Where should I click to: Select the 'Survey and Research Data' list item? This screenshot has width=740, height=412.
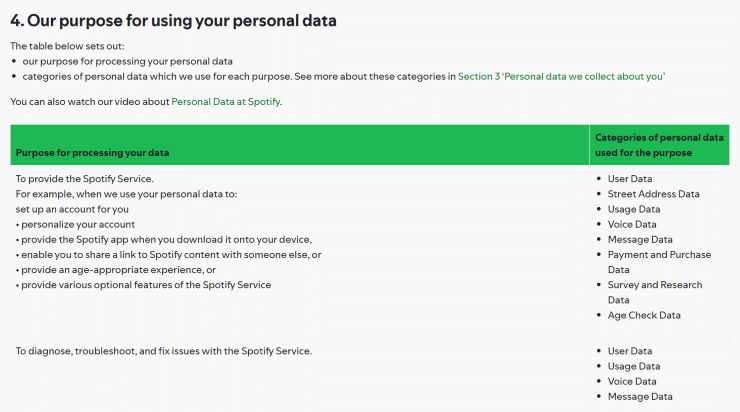click(x=655, y=292)
